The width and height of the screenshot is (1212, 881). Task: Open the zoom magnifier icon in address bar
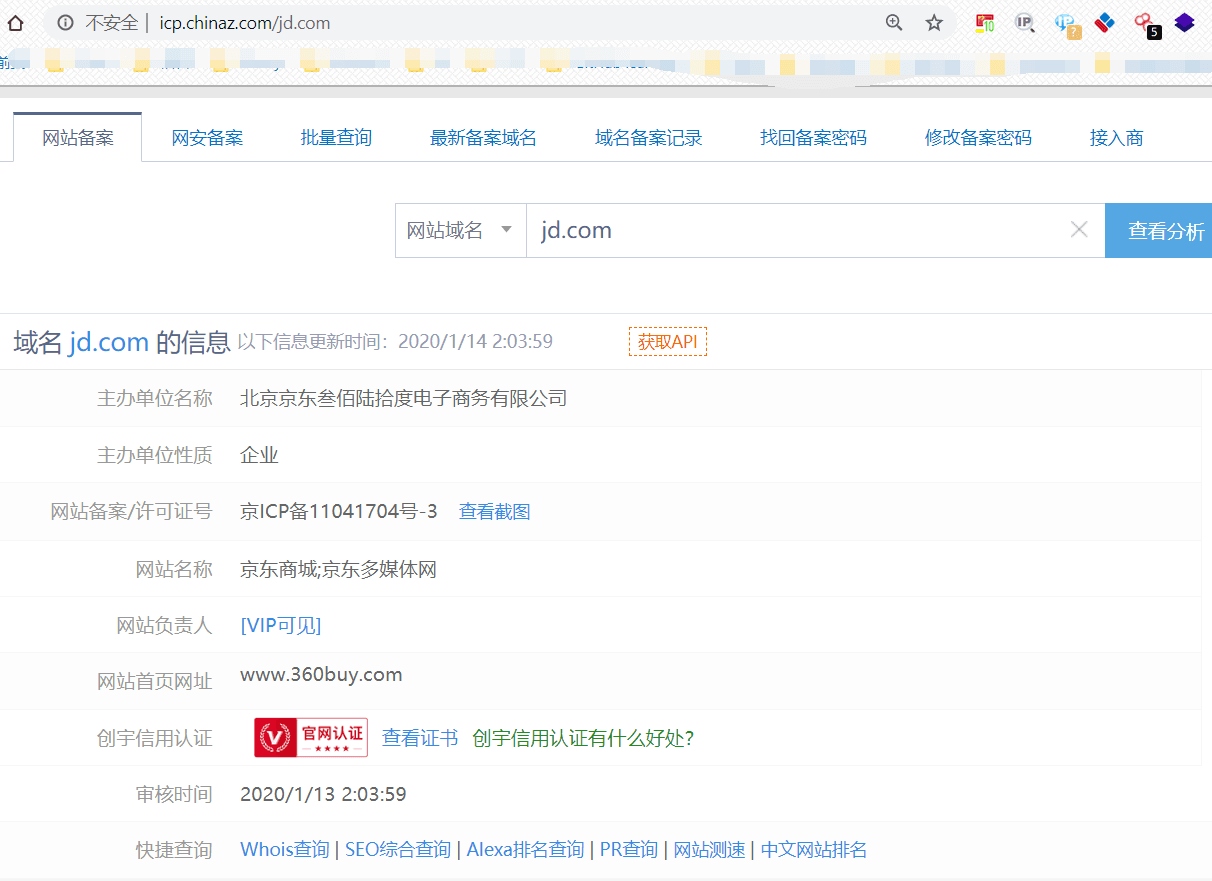[894, 22]
